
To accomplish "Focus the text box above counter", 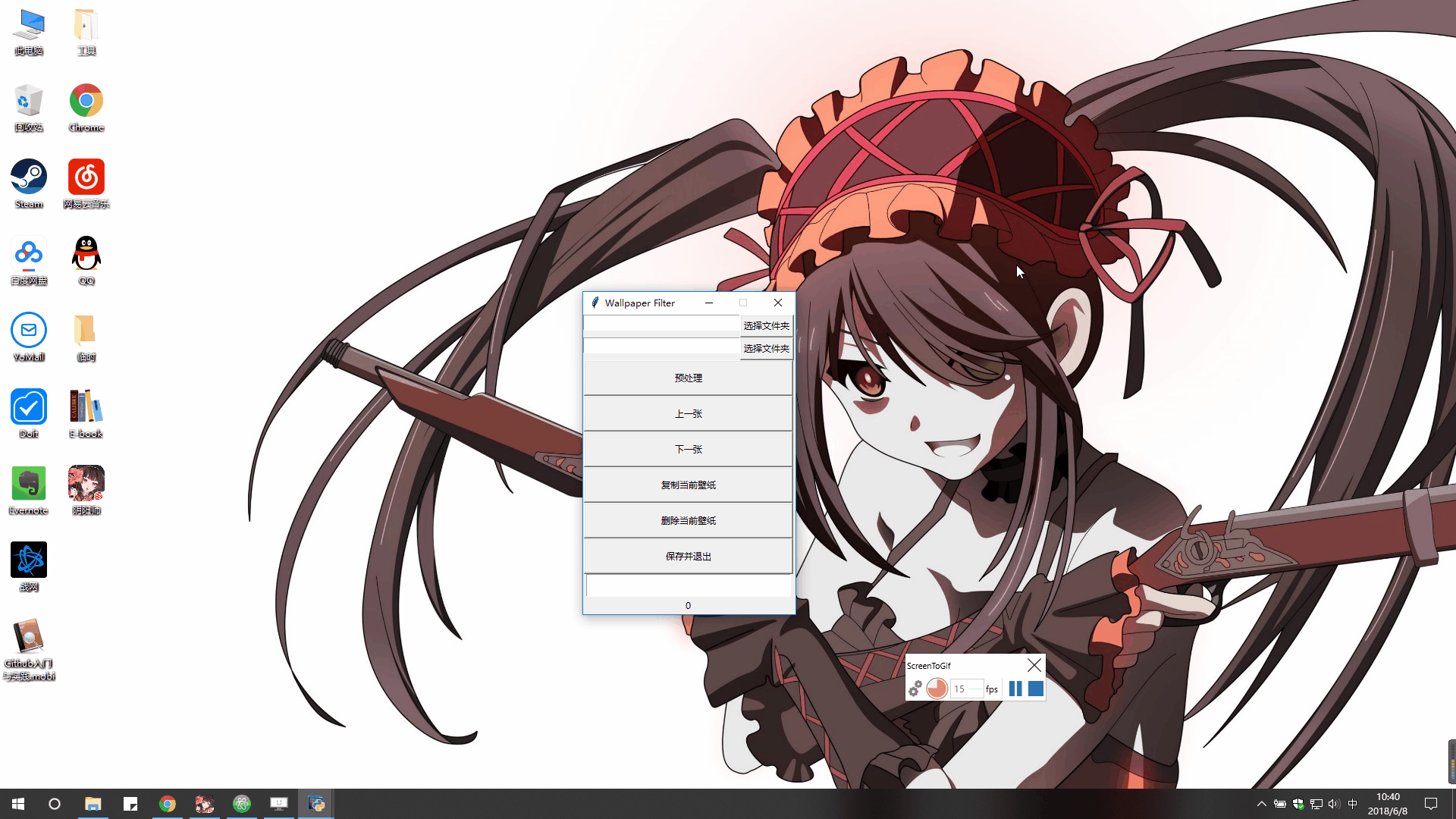I will (x=688, y=585).
